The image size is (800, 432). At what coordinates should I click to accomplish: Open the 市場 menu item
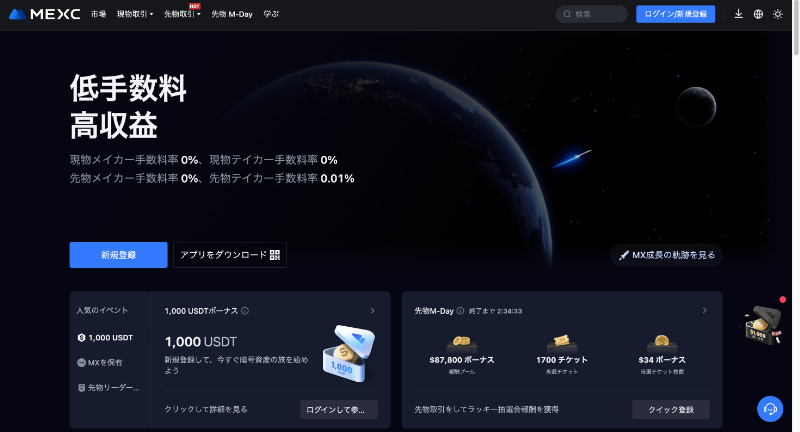[x=98, y=14]
